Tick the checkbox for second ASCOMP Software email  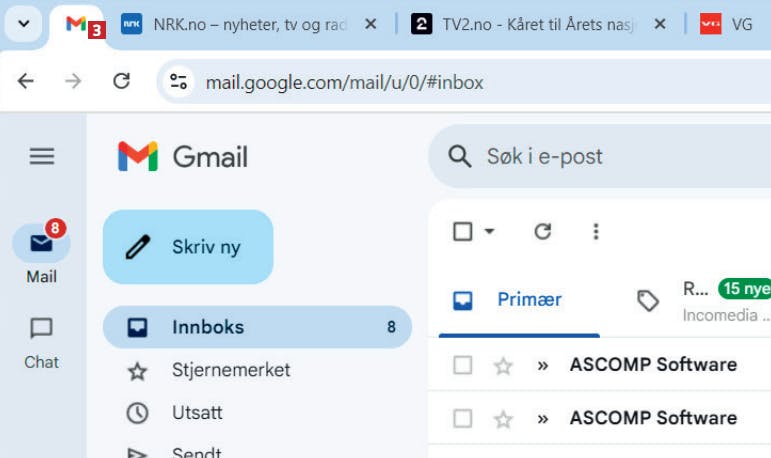click(462, 418)
